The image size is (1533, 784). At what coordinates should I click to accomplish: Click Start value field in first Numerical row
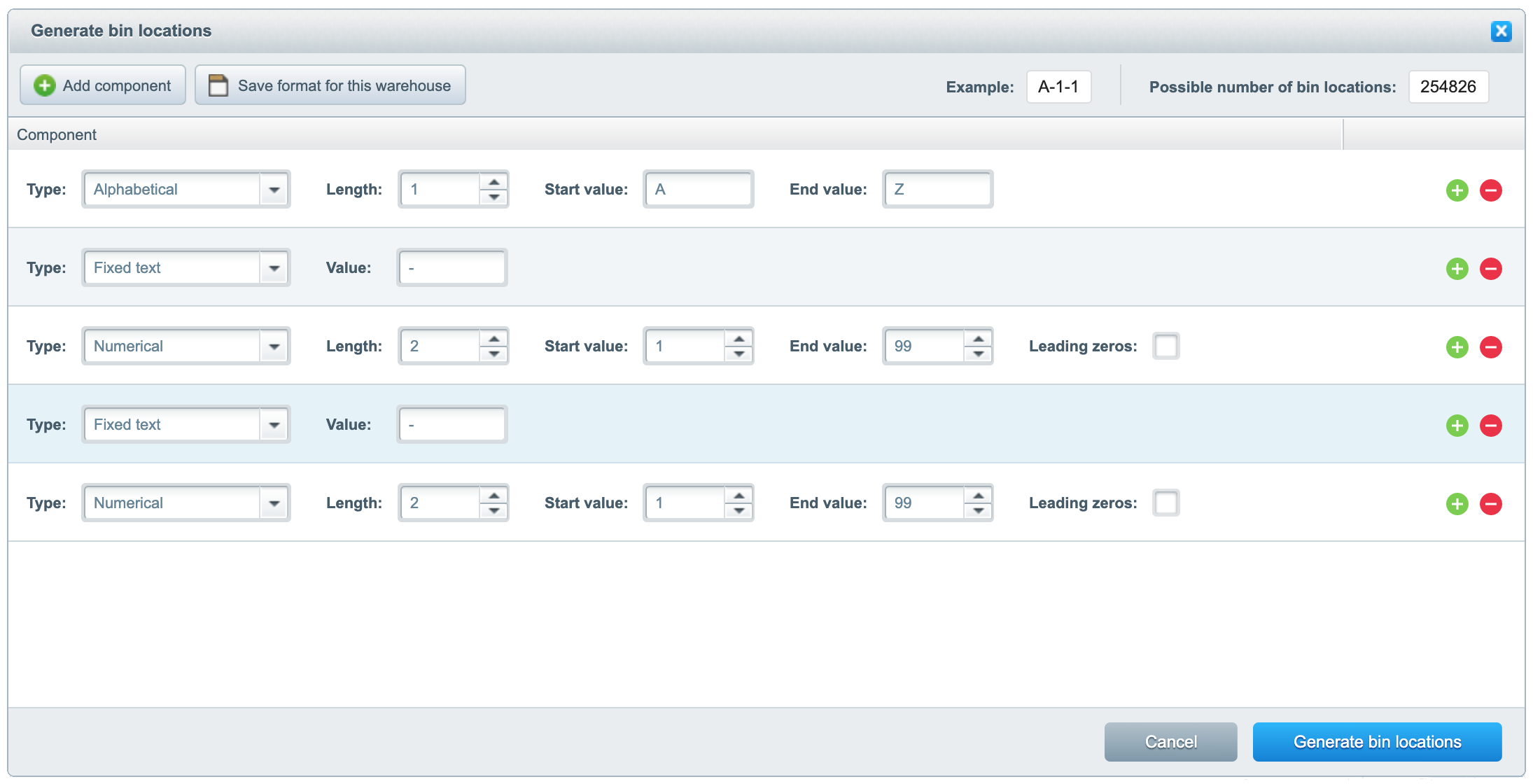(x=685, y=346)
